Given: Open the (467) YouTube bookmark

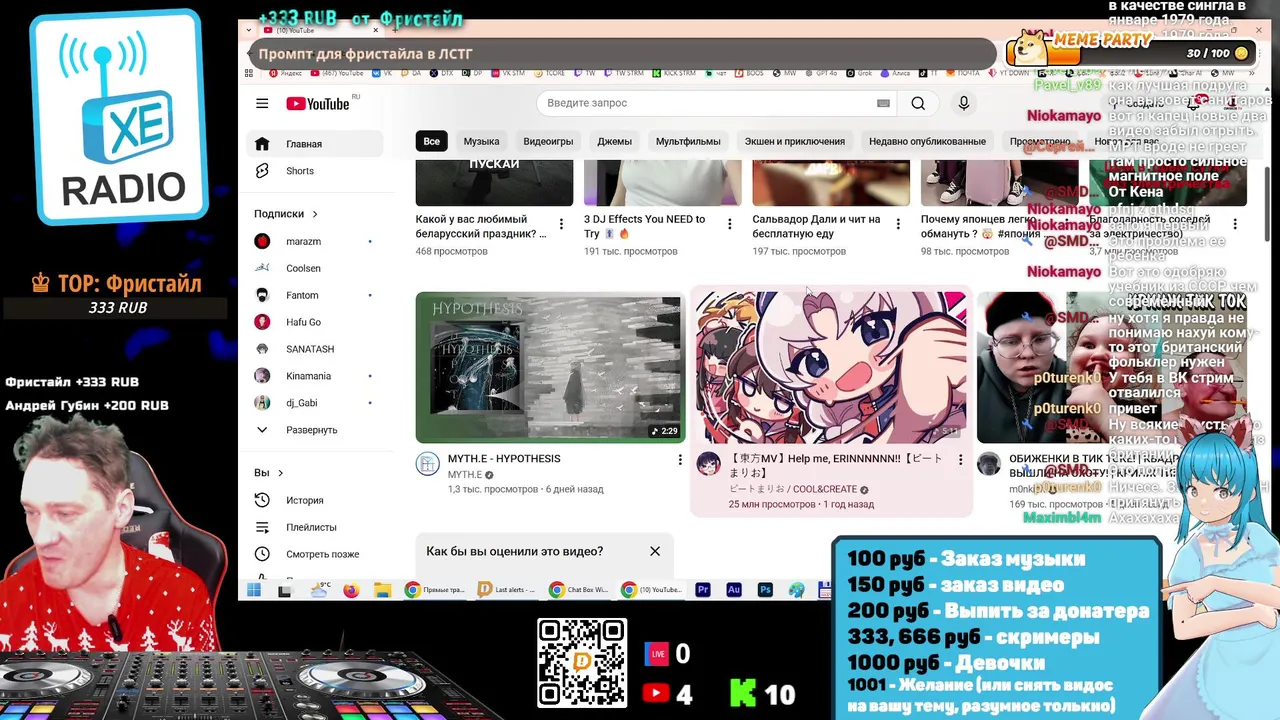Looking at the screenshot, I should [x=338, y=73].
